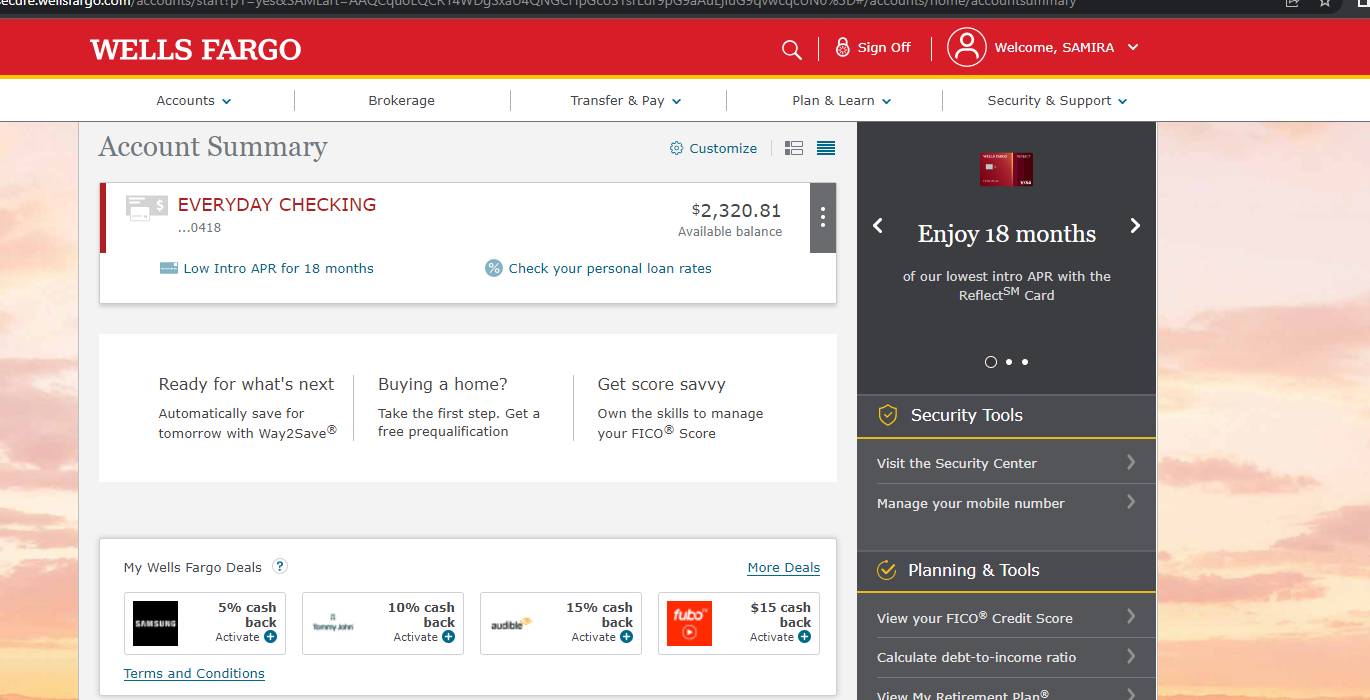1370x700 pixels.
Task: Click the browser bookmark star icon
Action: pyautogui.click(x=1325, y=3)
